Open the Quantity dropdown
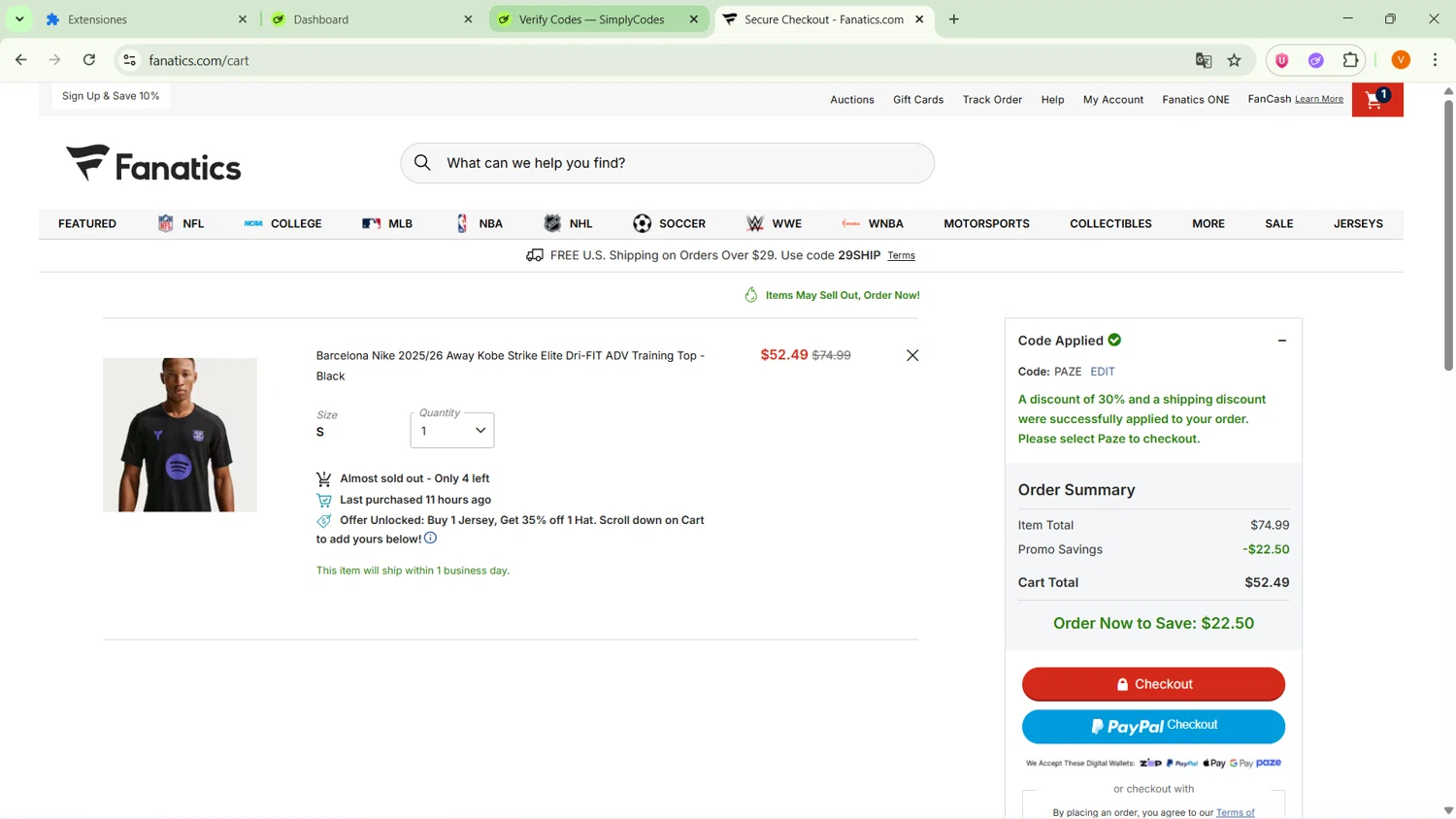The height and width of the screenshot is (819, 1456). pos(452,431)
